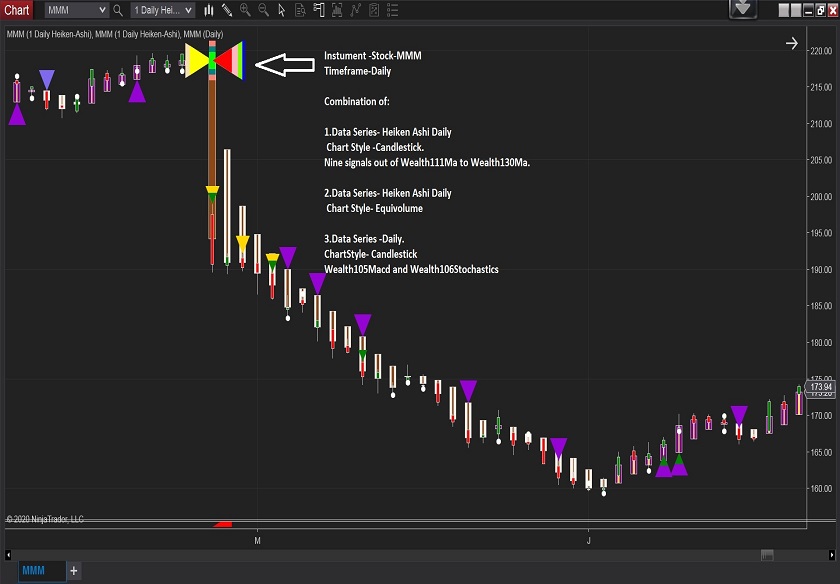The image size is (840, 584).
Task: Add a new tab with plus button
Action: pos(73,570)
